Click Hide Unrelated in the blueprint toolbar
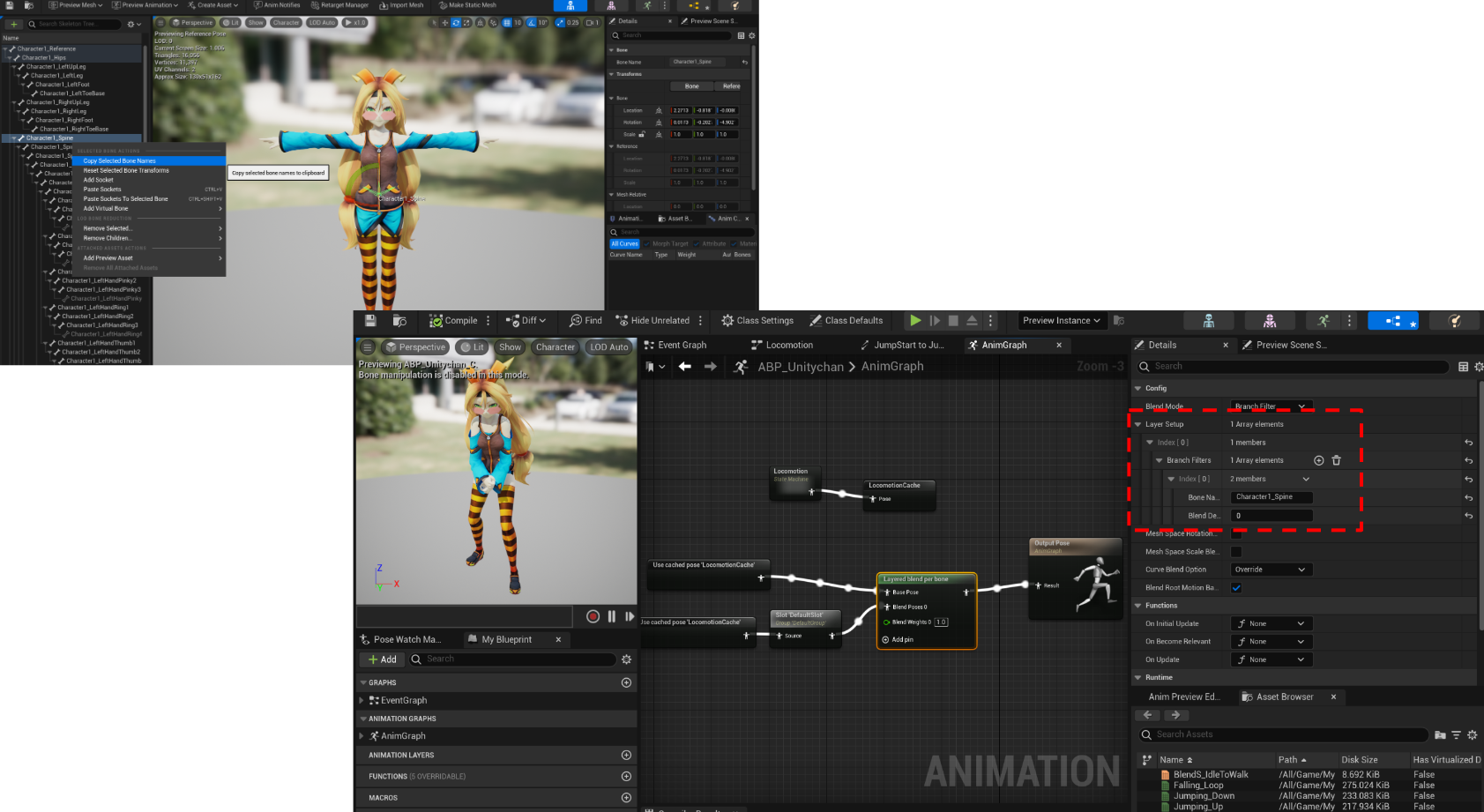 click(653, 321)
